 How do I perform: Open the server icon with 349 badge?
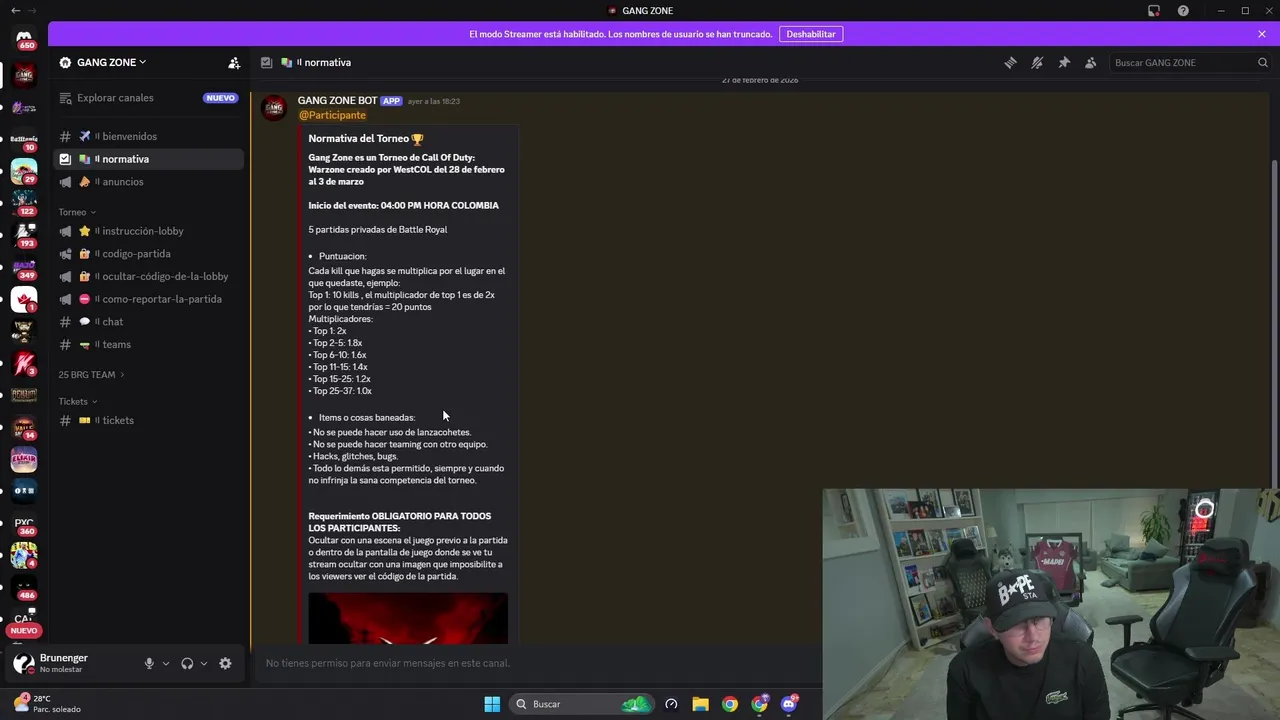[x=24, y=267]
